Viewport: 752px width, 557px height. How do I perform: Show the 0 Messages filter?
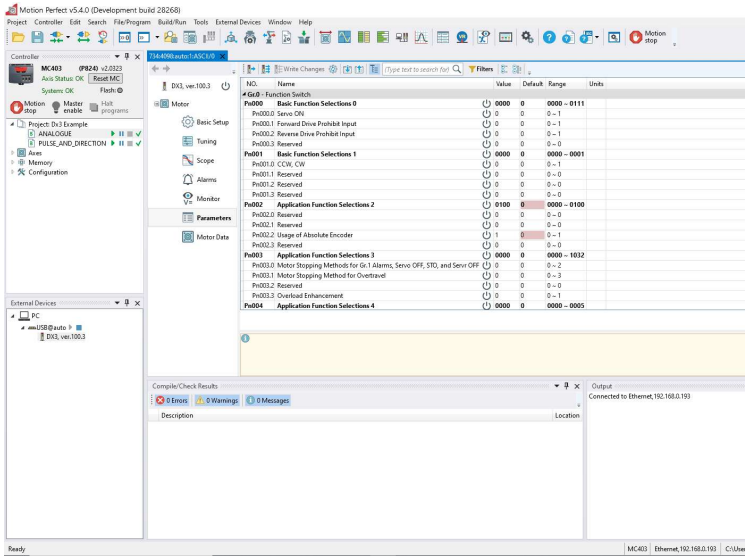click(268, 400)
